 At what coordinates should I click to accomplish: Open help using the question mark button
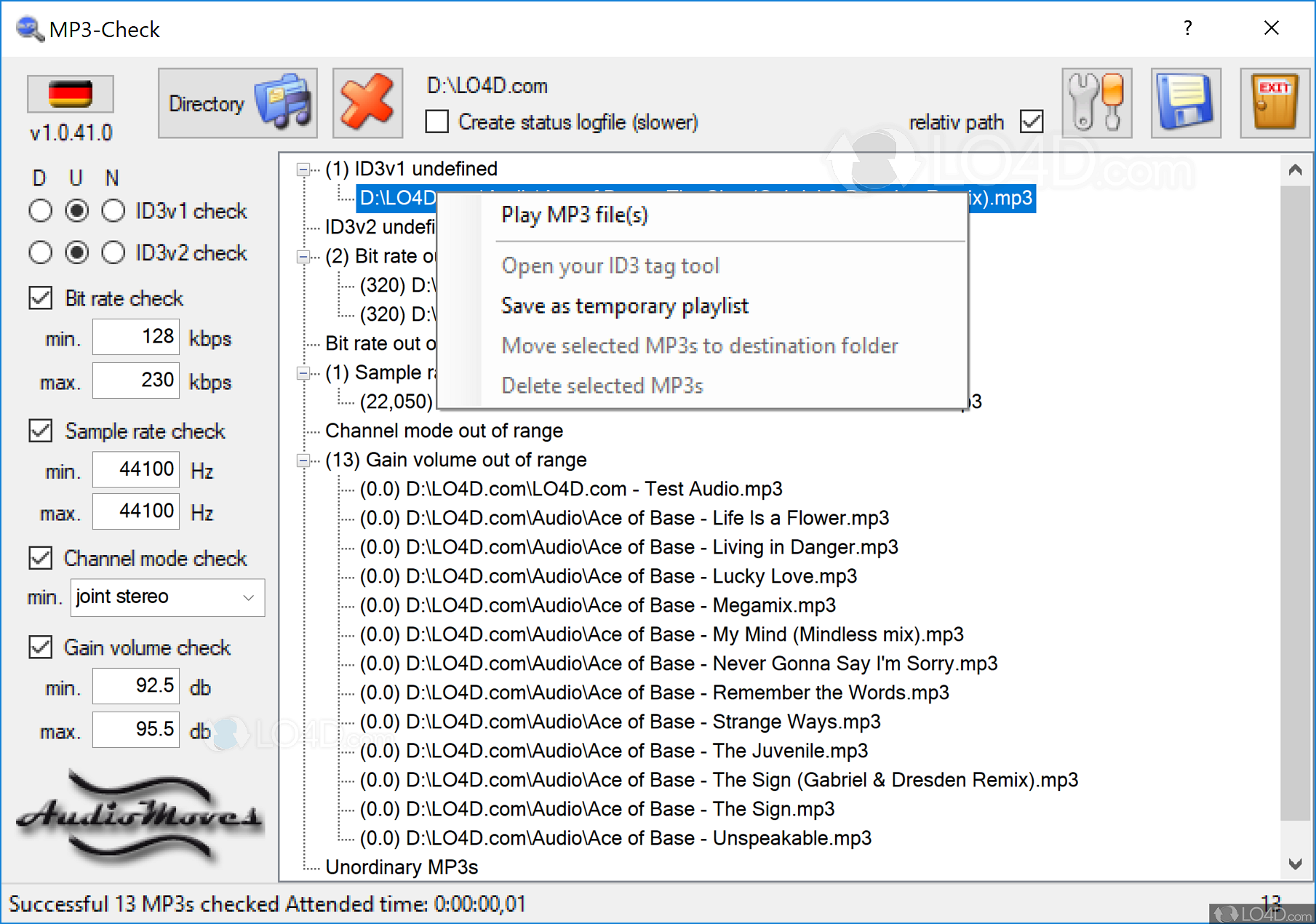click(1188, 28)
